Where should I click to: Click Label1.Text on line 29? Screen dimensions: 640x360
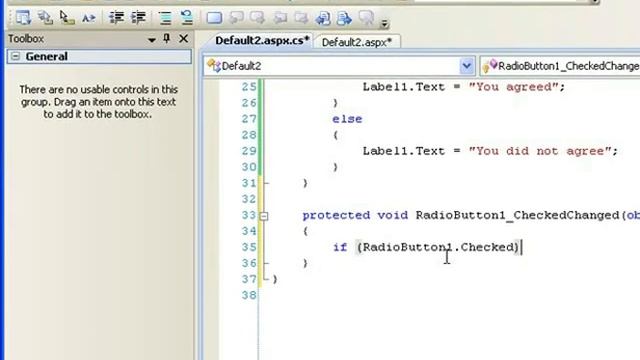[x=403, y=151]
